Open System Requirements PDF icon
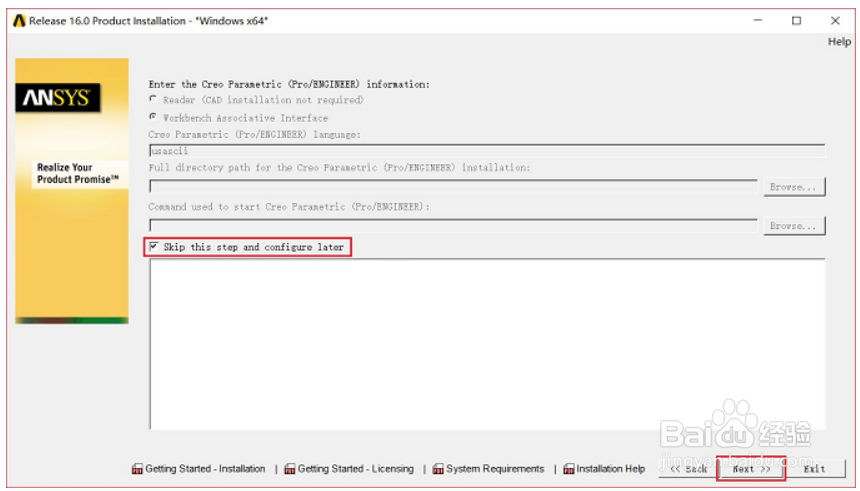The image size is (860, 491). tap(438, 469)
